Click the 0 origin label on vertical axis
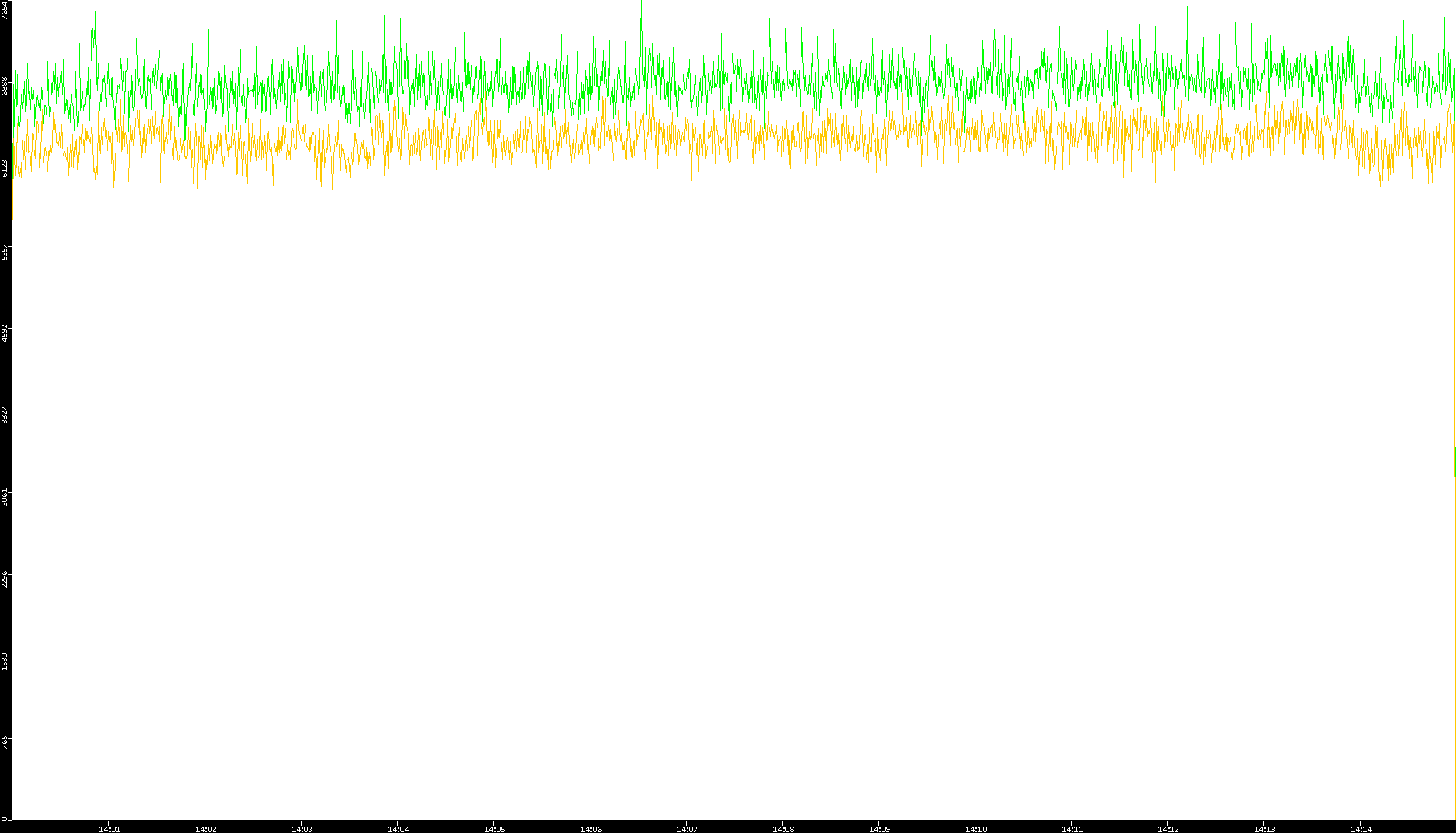Screen dimensions: 1456x833 click(6, 818)
